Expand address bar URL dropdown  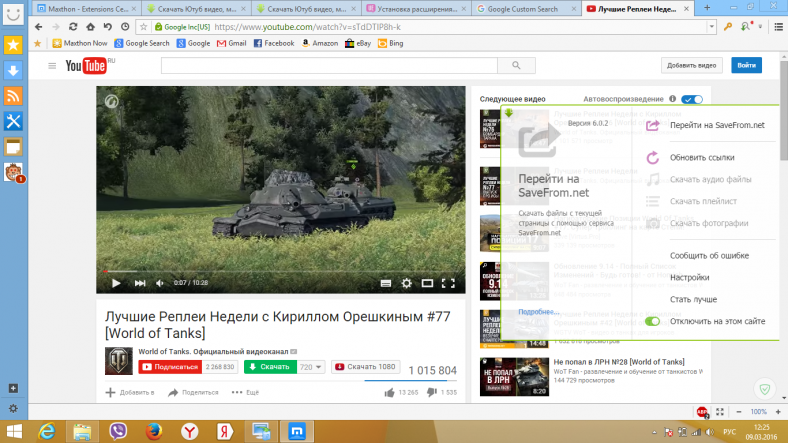(711, 27)
